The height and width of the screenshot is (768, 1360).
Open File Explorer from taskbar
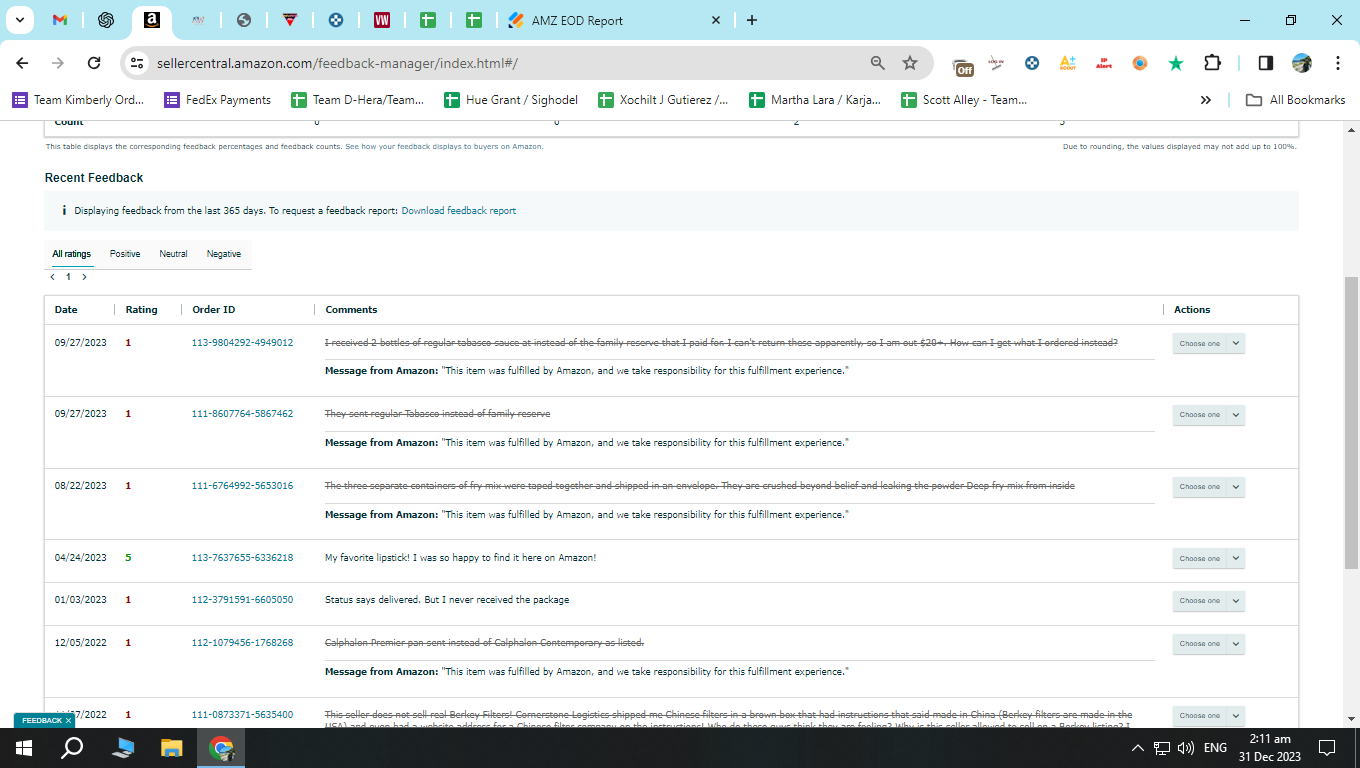(172, 748)
